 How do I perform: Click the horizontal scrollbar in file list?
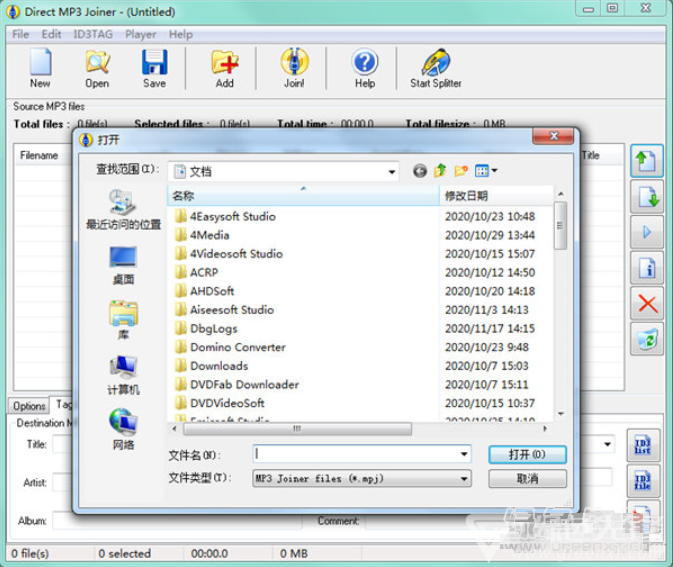point(297,428)
